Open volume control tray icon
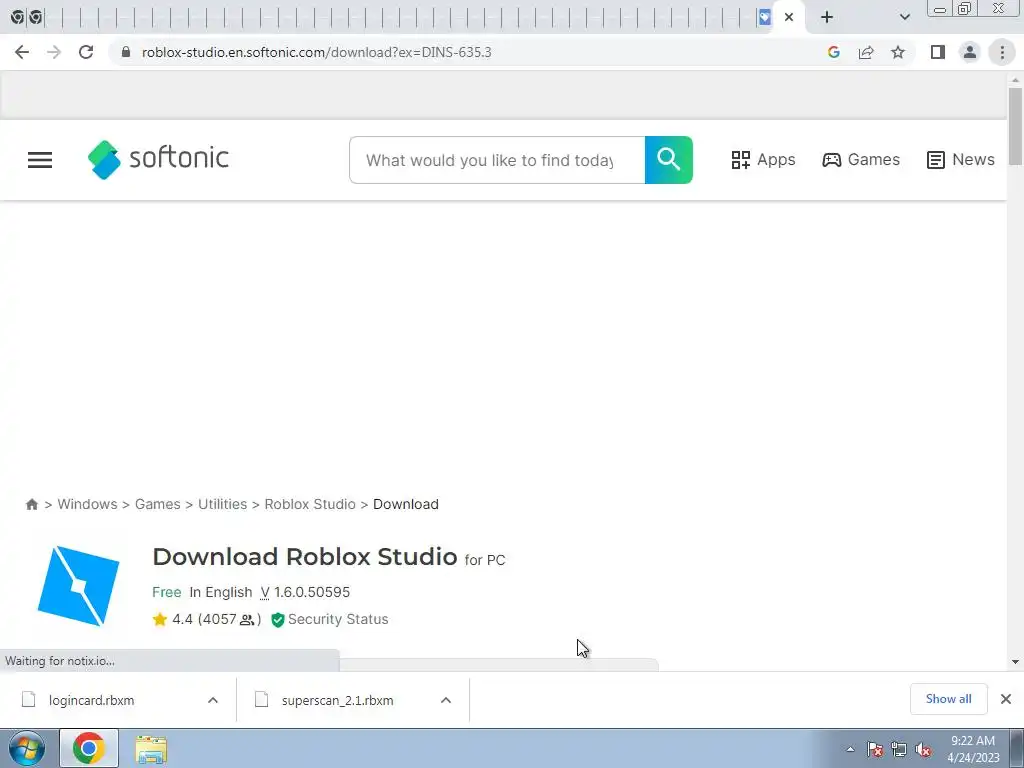Viewport: 1024px width, 768px height. (x=923, y=749)
